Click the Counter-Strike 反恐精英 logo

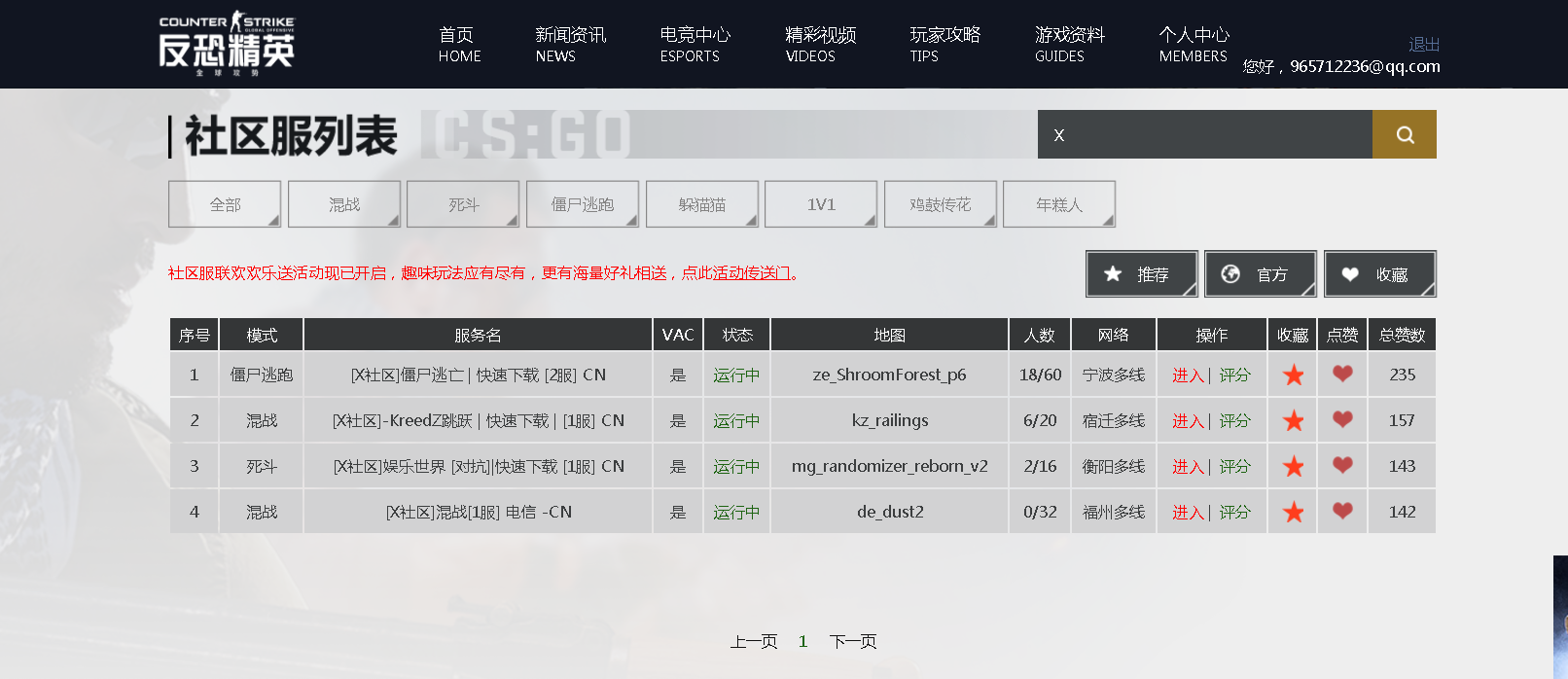coord(227,44)
